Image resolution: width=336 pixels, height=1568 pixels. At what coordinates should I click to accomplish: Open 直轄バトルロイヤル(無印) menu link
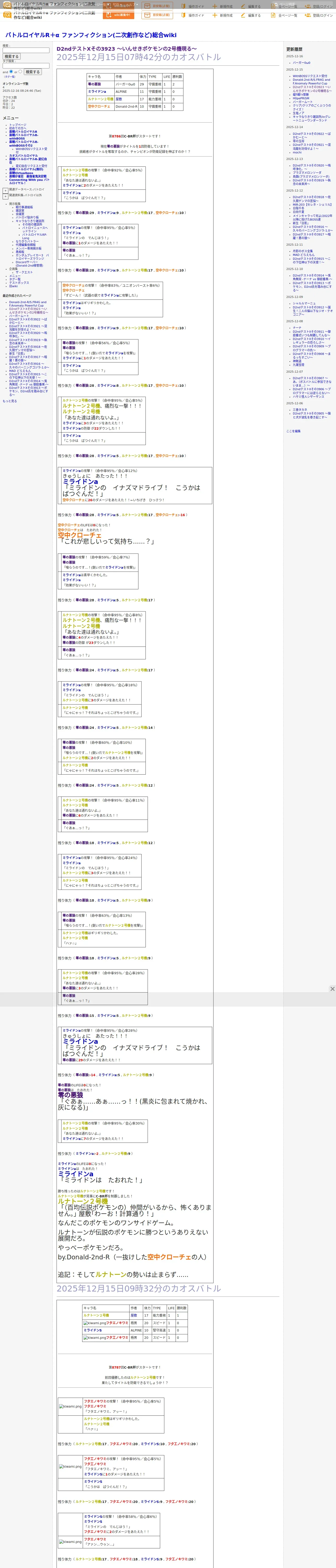click(x=26, y=169)
